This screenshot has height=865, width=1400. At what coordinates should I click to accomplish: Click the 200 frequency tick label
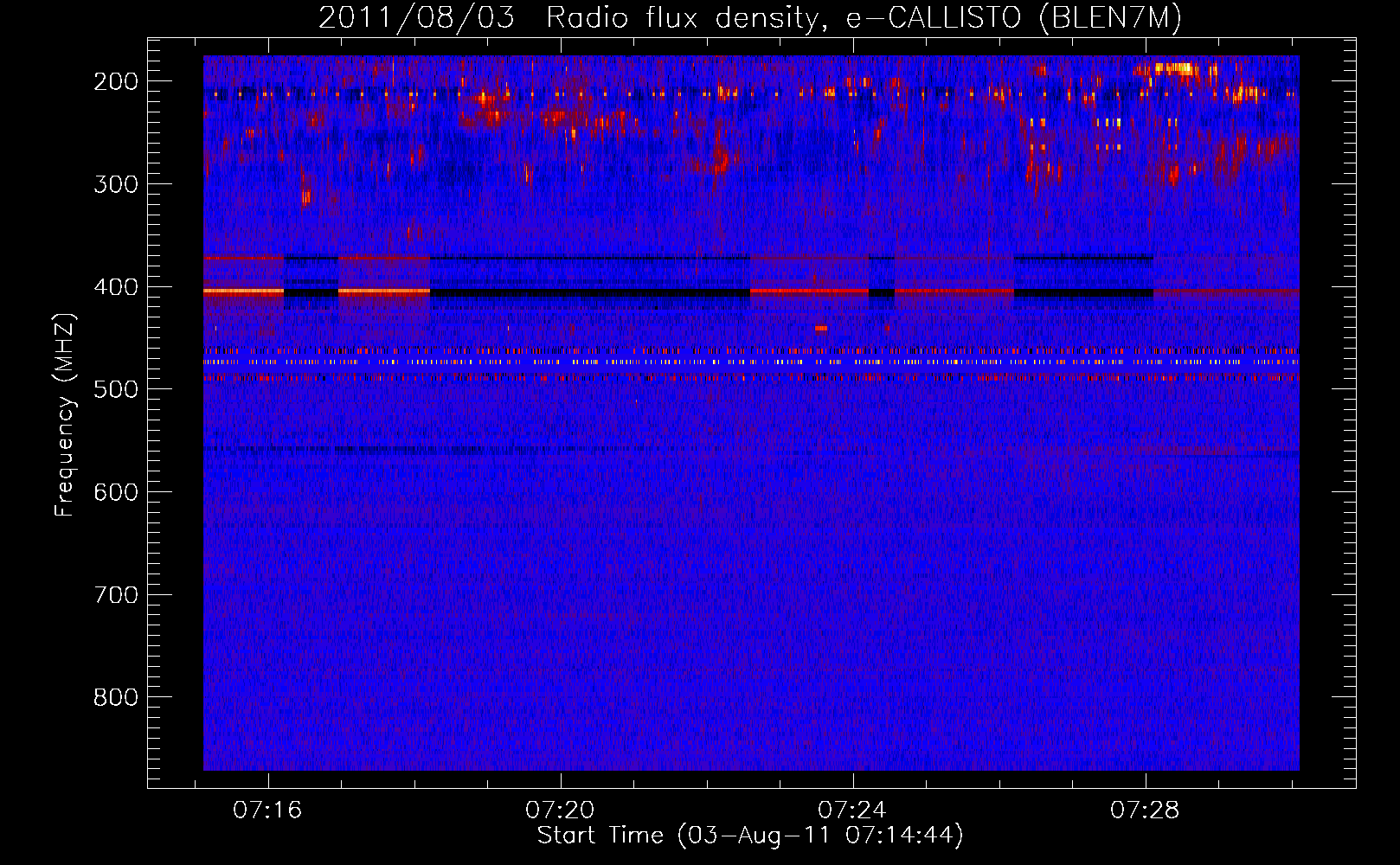116,81
